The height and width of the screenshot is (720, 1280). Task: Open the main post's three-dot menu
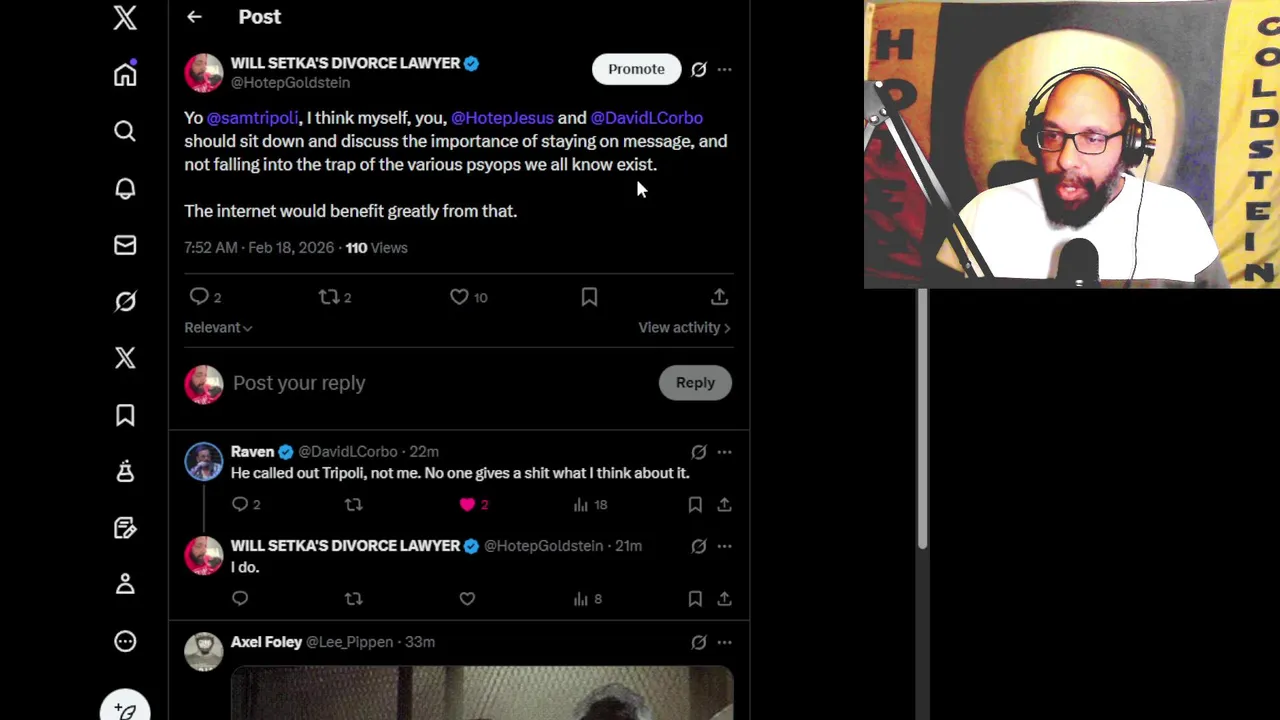724,69
